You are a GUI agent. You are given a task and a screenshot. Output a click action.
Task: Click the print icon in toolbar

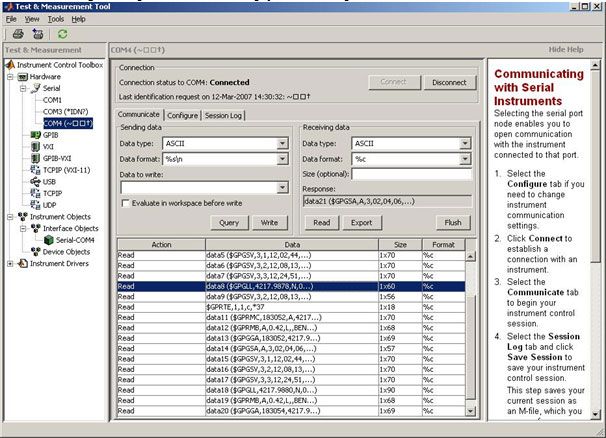coord(18,33)
